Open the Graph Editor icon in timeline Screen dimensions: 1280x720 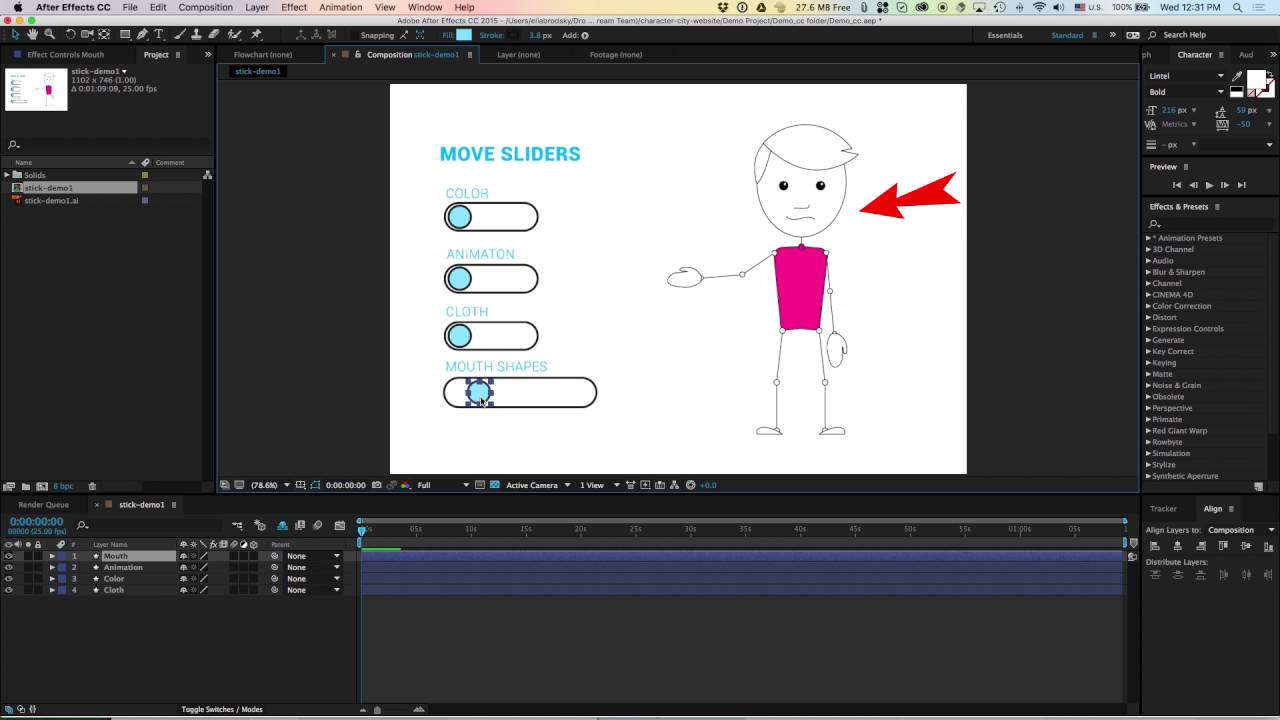tap(340, 525)
